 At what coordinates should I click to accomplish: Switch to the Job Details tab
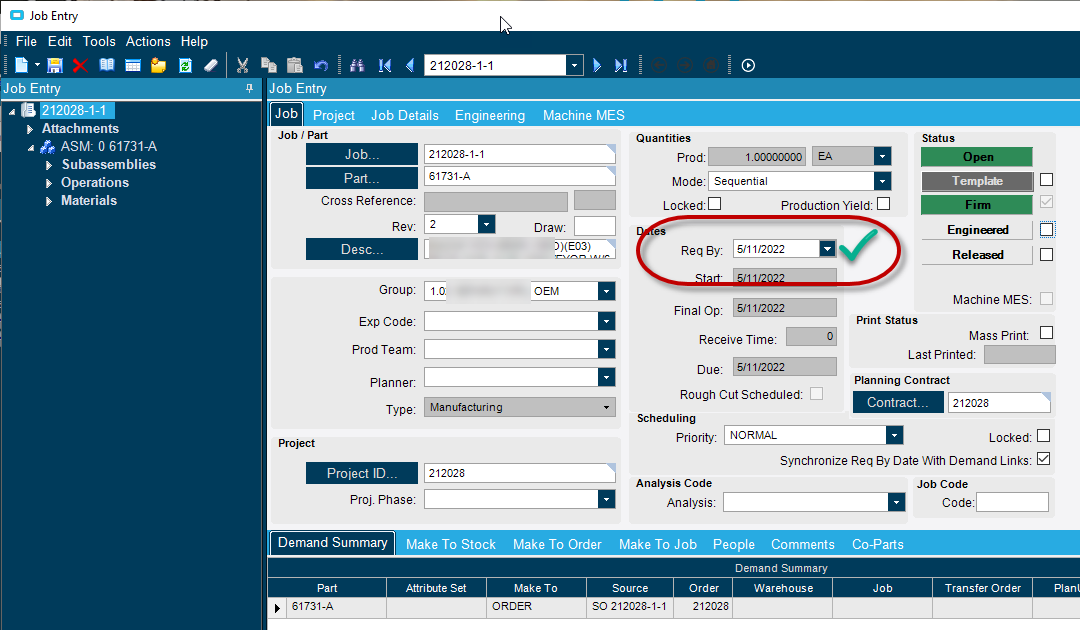[x=405, y=115]
